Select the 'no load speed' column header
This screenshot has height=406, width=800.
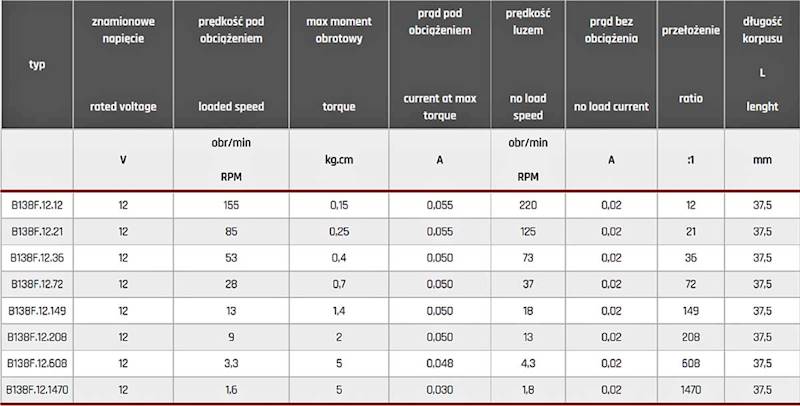528,64
